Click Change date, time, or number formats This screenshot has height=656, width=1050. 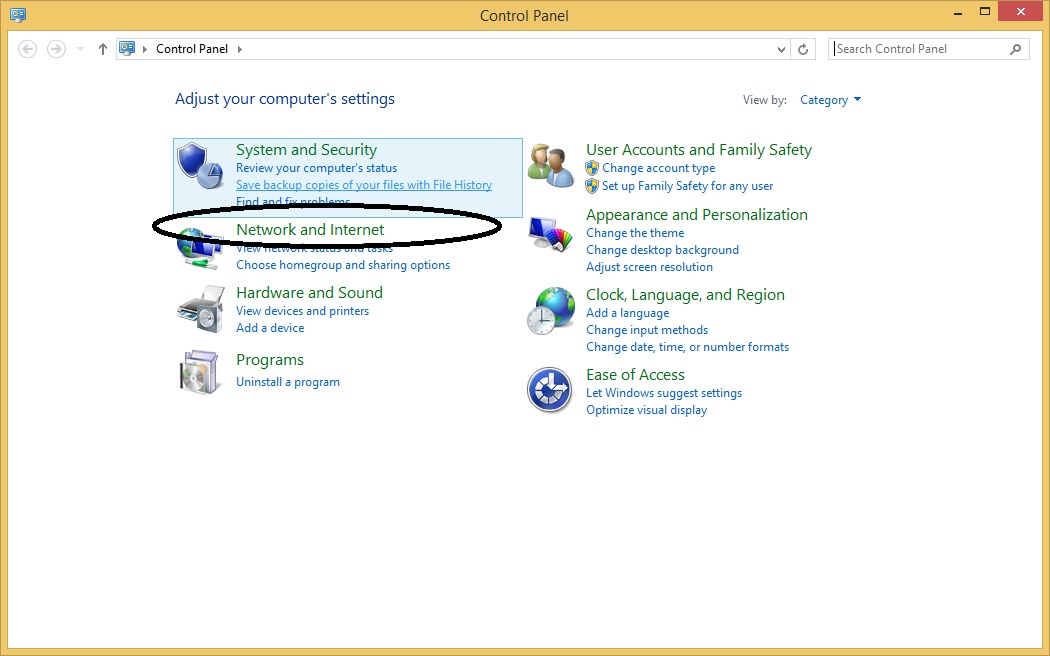click(x=688, y=347)
